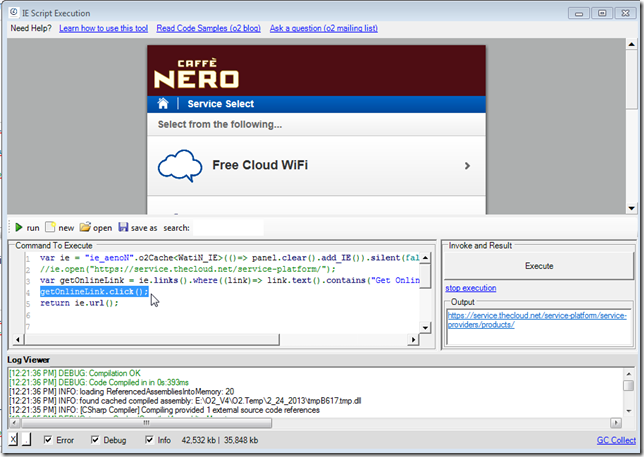
Task: Click the X button in Log Viewer toolbar
Action: pos(13,440)
